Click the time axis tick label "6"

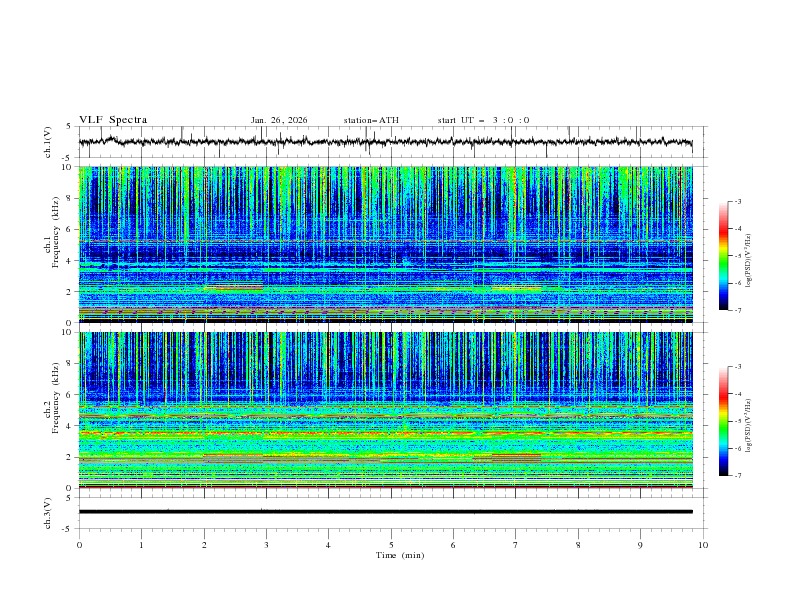pos(453,545)
